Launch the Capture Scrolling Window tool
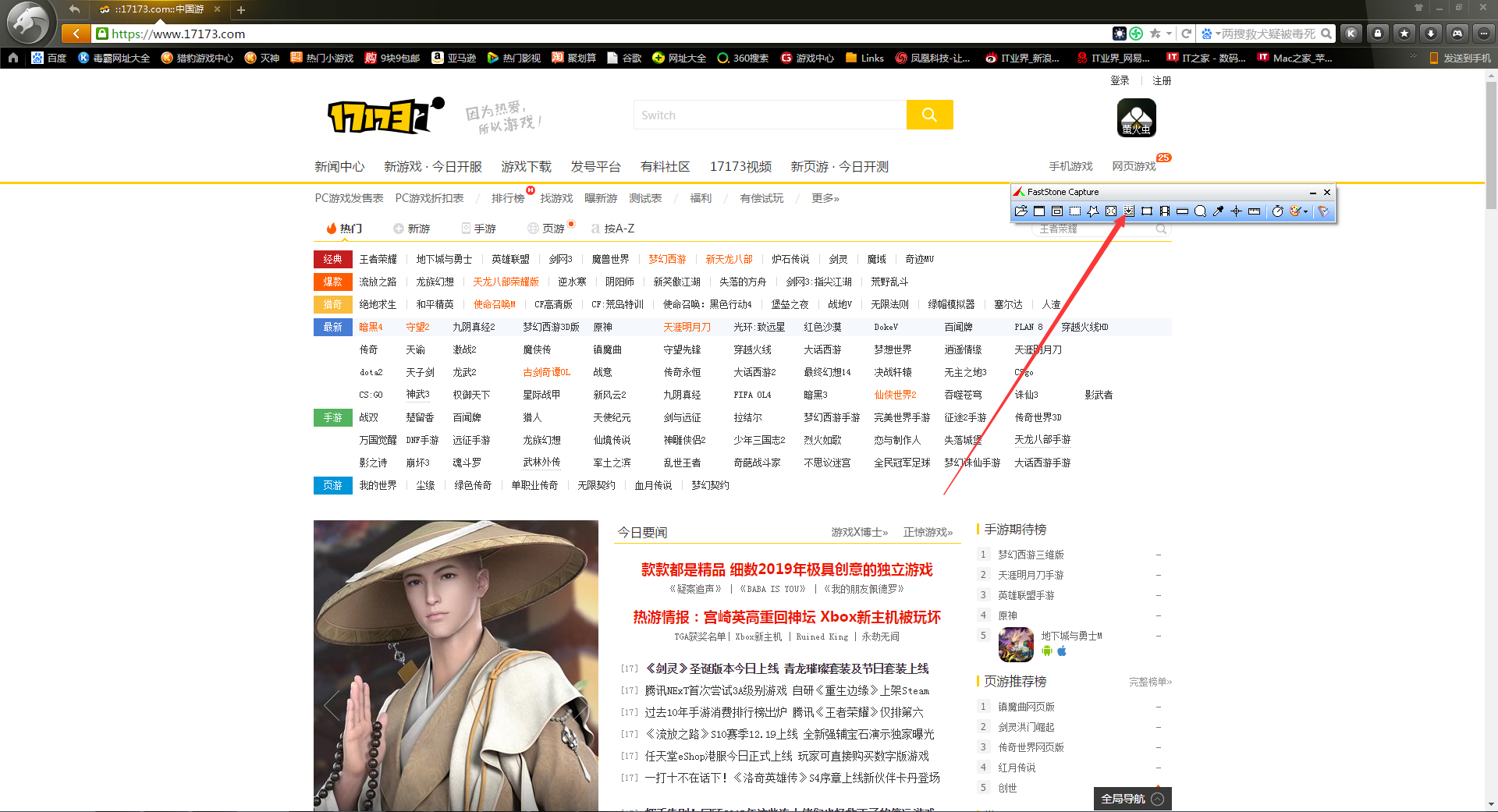This screenshot has height=812, width=1498. pos(1129,211)
